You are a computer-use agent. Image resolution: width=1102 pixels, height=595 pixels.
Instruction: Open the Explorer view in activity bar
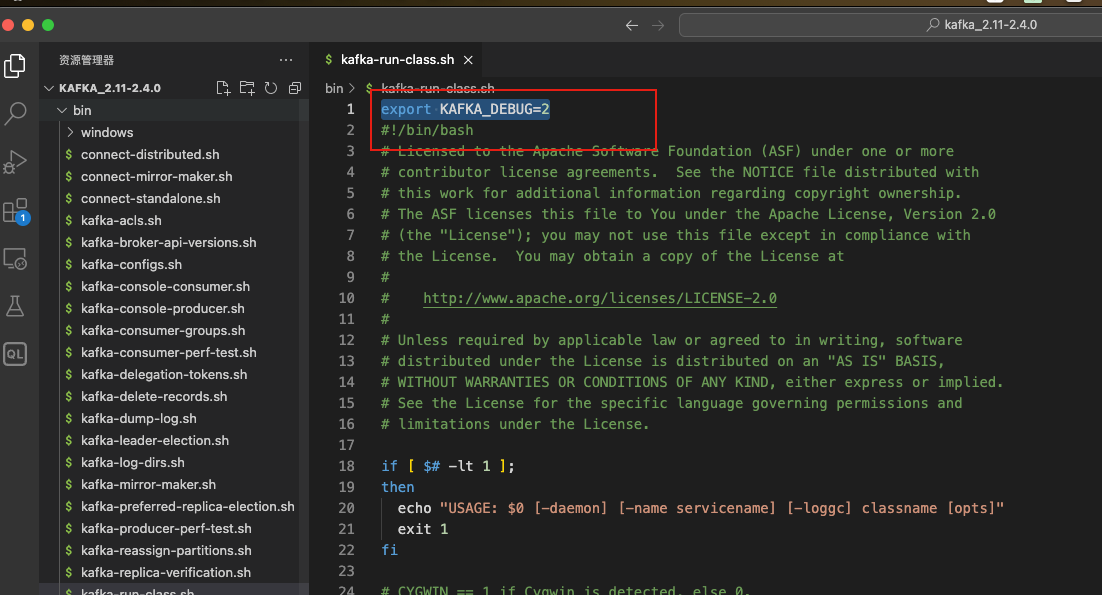coord(15,66)
